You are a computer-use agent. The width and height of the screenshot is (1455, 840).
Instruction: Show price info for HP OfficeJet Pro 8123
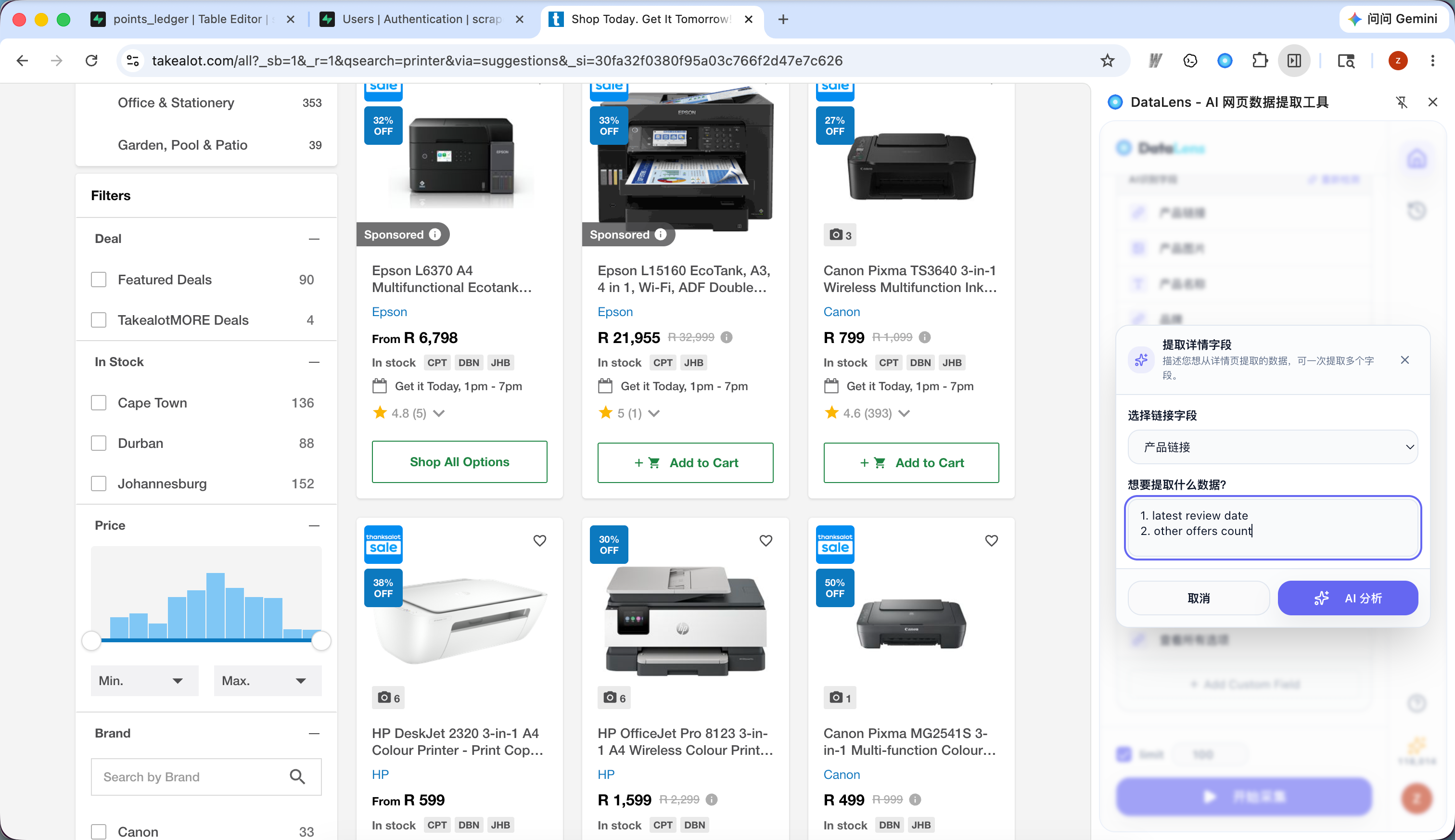pos(711,800)
